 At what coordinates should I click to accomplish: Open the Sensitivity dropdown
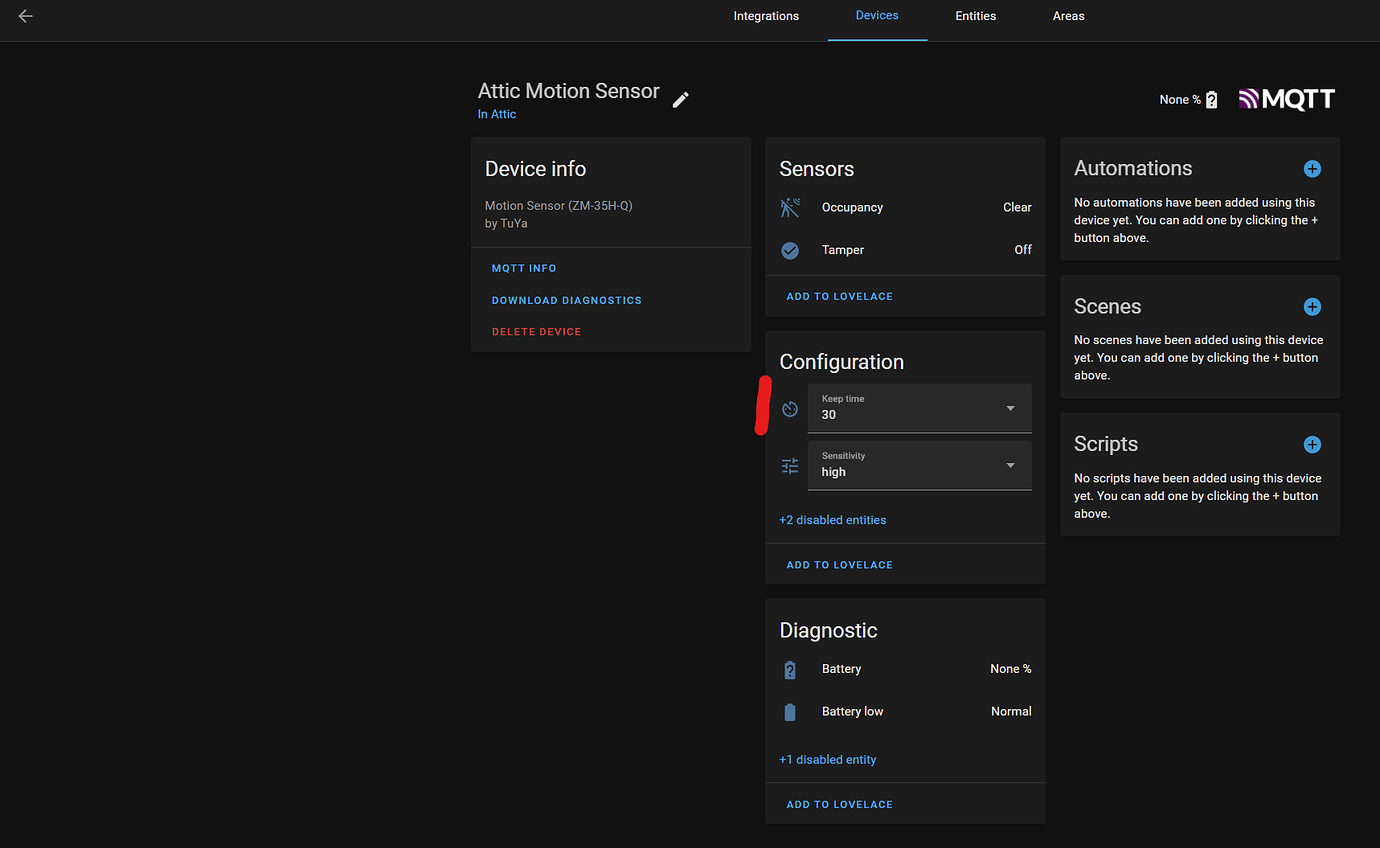1009,465
